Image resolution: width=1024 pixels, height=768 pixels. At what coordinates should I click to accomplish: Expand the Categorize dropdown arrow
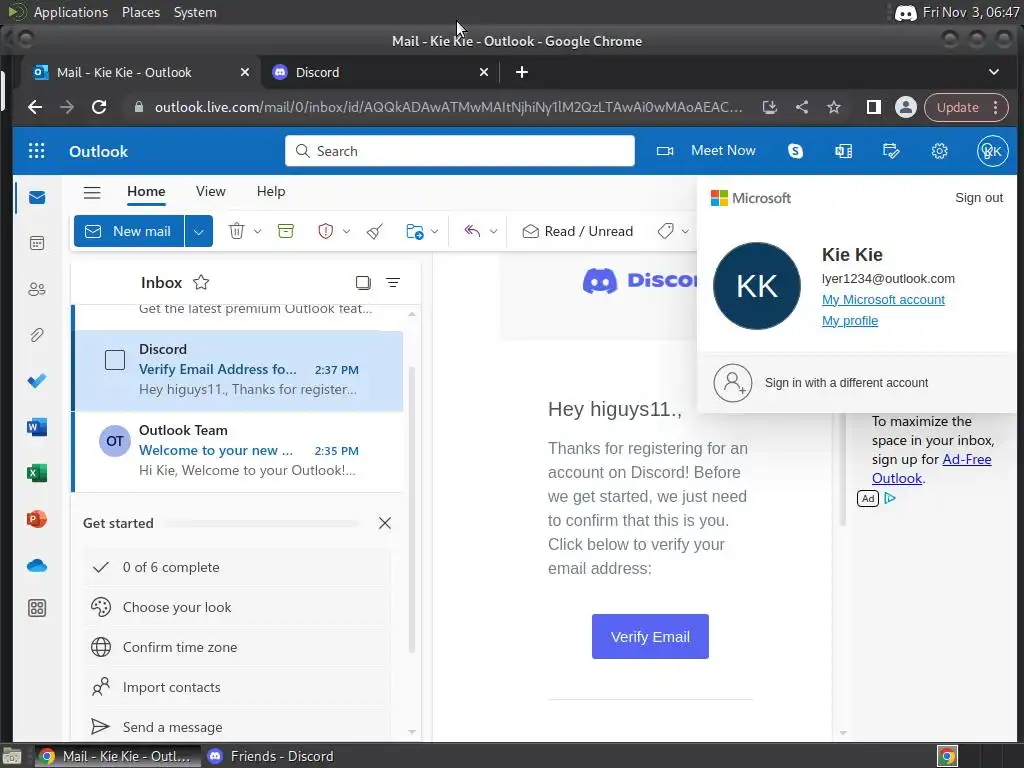click(x=685, y=231)
